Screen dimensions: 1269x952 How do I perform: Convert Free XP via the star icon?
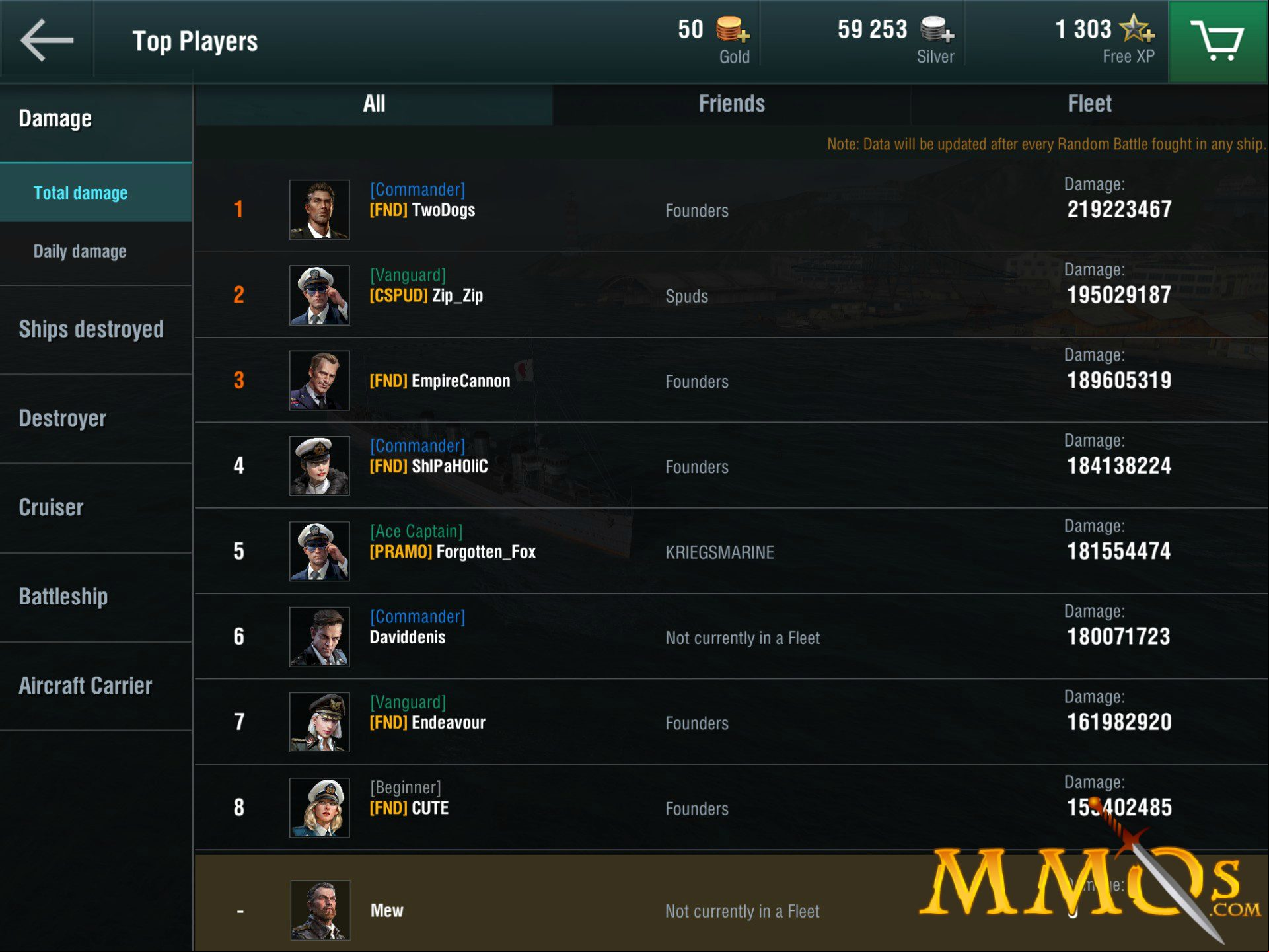[1138, 29]
